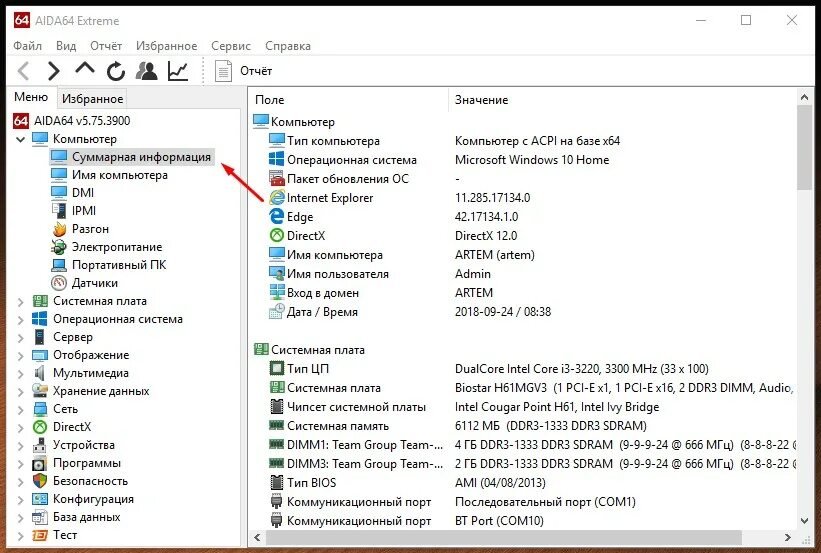Switch to the Меню tab
The height and width of the screenshot is (553, 821).
click(31, 97)
